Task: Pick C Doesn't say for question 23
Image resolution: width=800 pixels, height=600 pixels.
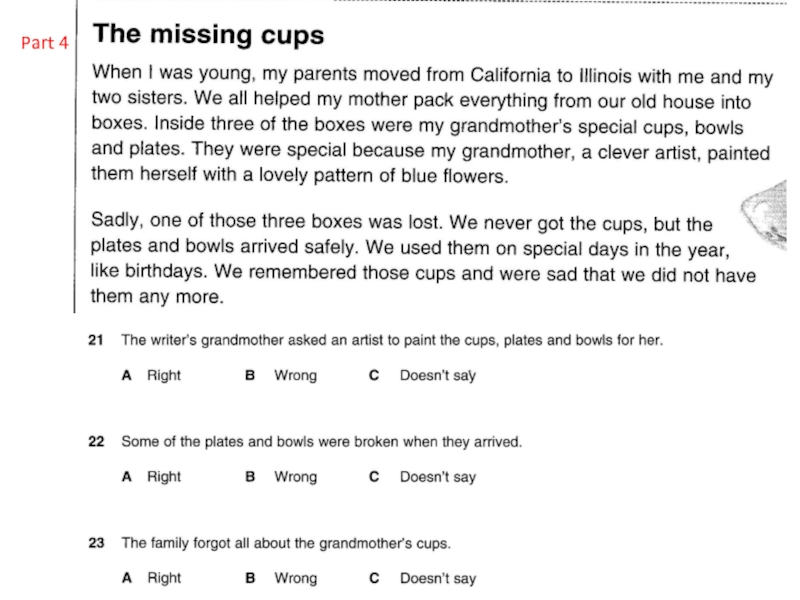Action: (422, 578)
